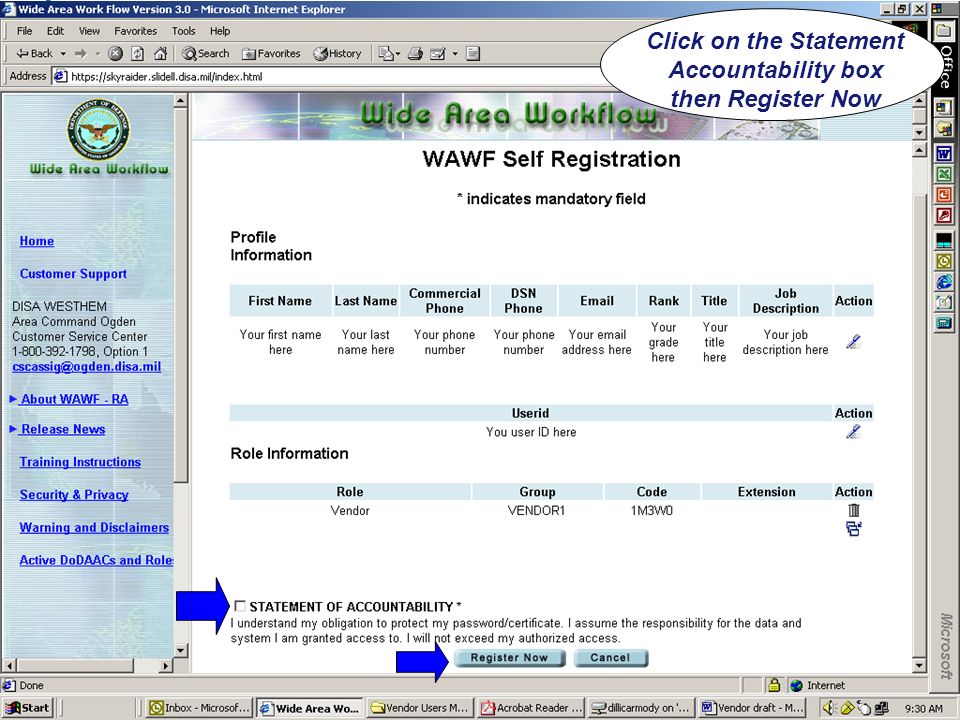The width and height of the screenshot is (960, 720).
Task: Open the History pane from the toolbar
Action: [x=337, y=54]
